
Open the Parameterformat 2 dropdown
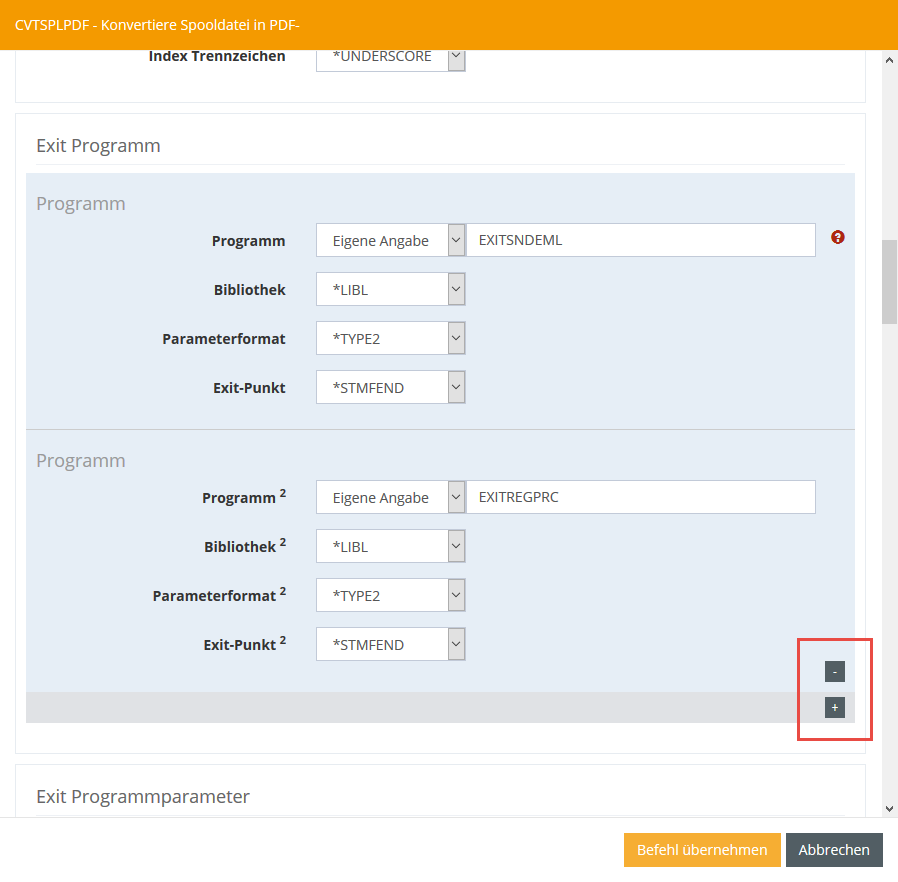[x=391, y=596]
